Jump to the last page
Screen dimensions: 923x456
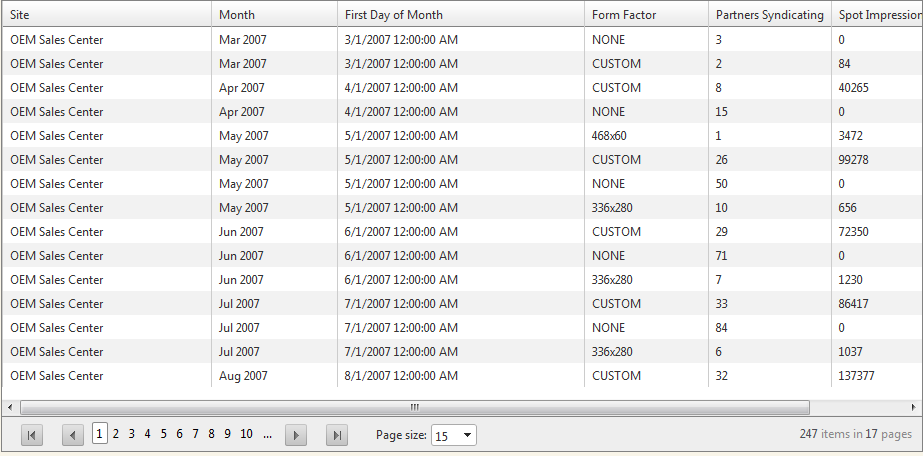337,434
